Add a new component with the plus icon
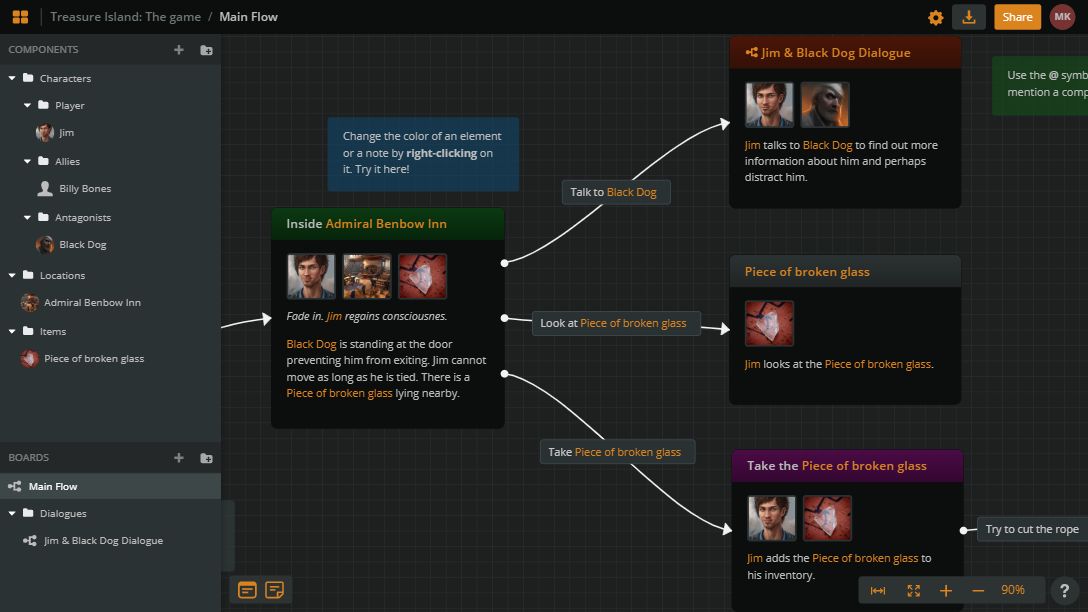The width and height of the screenshot is (1088, 612). click(x=178, y=49)
